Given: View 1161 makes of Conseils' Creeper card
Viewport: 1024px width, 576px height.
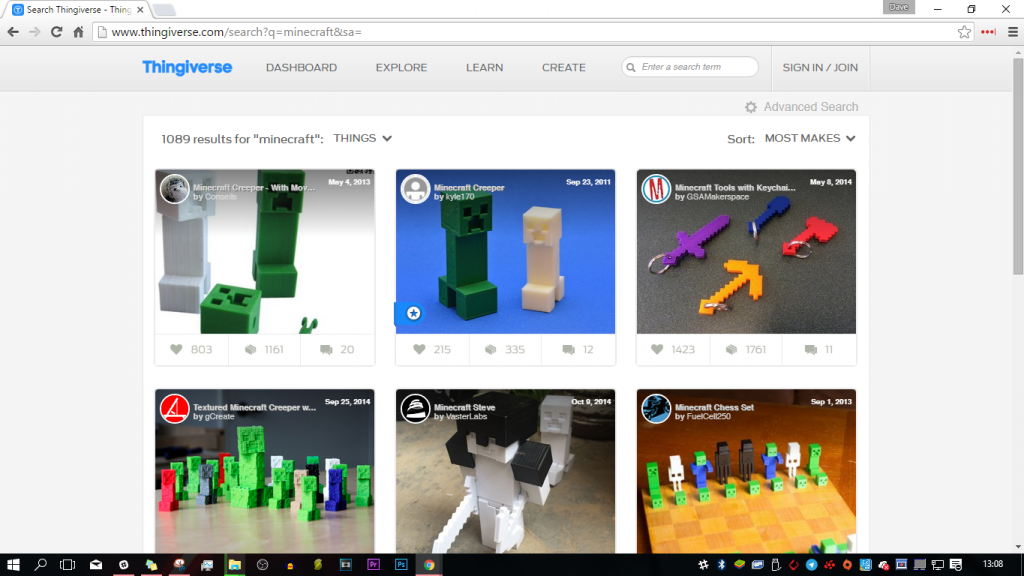Looking at the screenshot, I should [264, 349].
